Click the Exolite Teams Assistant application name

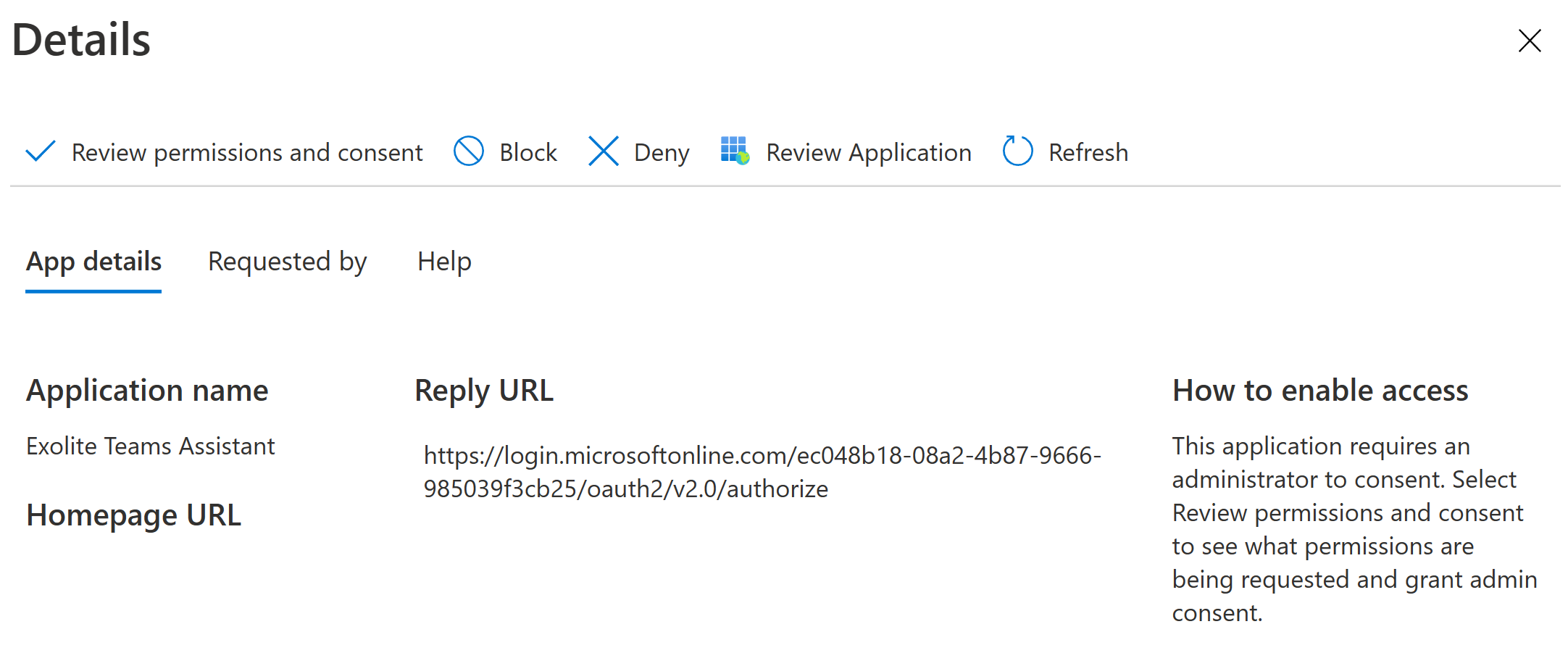coord(151,446)
